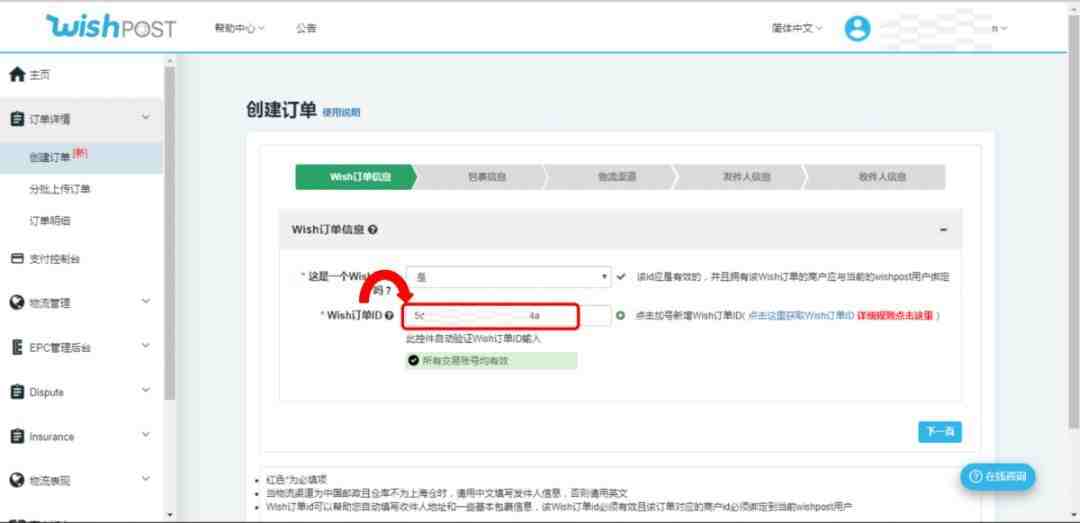Open the 这是一个Wish订单吗 select box
The height and width of the screenshot is (523, 1080).
pyautogui.click(x=508, y=276)
